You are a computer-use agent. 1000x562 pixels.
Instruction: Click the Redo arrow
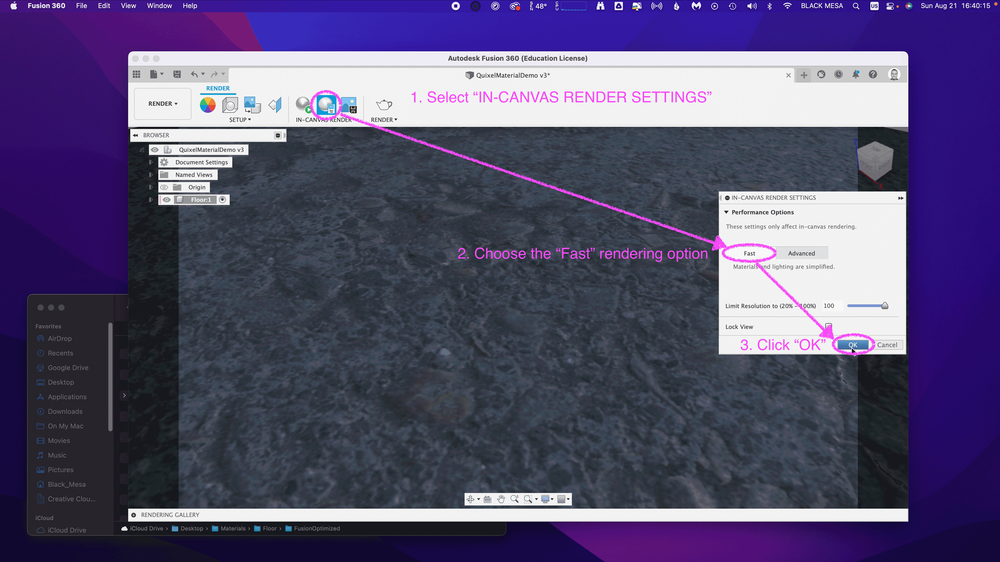[214, 75]
